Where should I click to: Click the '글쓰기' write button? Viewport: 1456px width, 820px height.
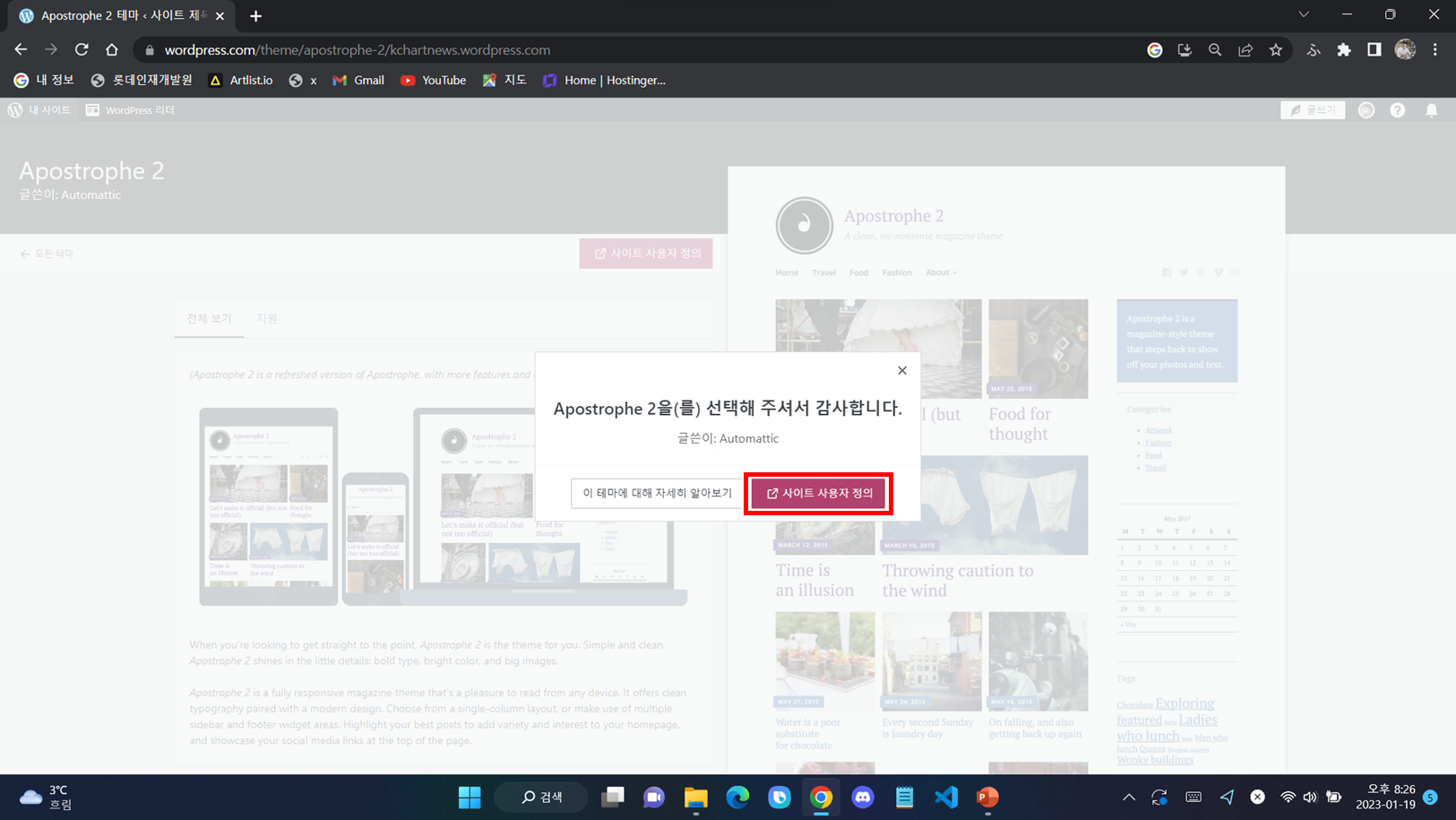click(x=1313, y=110)
